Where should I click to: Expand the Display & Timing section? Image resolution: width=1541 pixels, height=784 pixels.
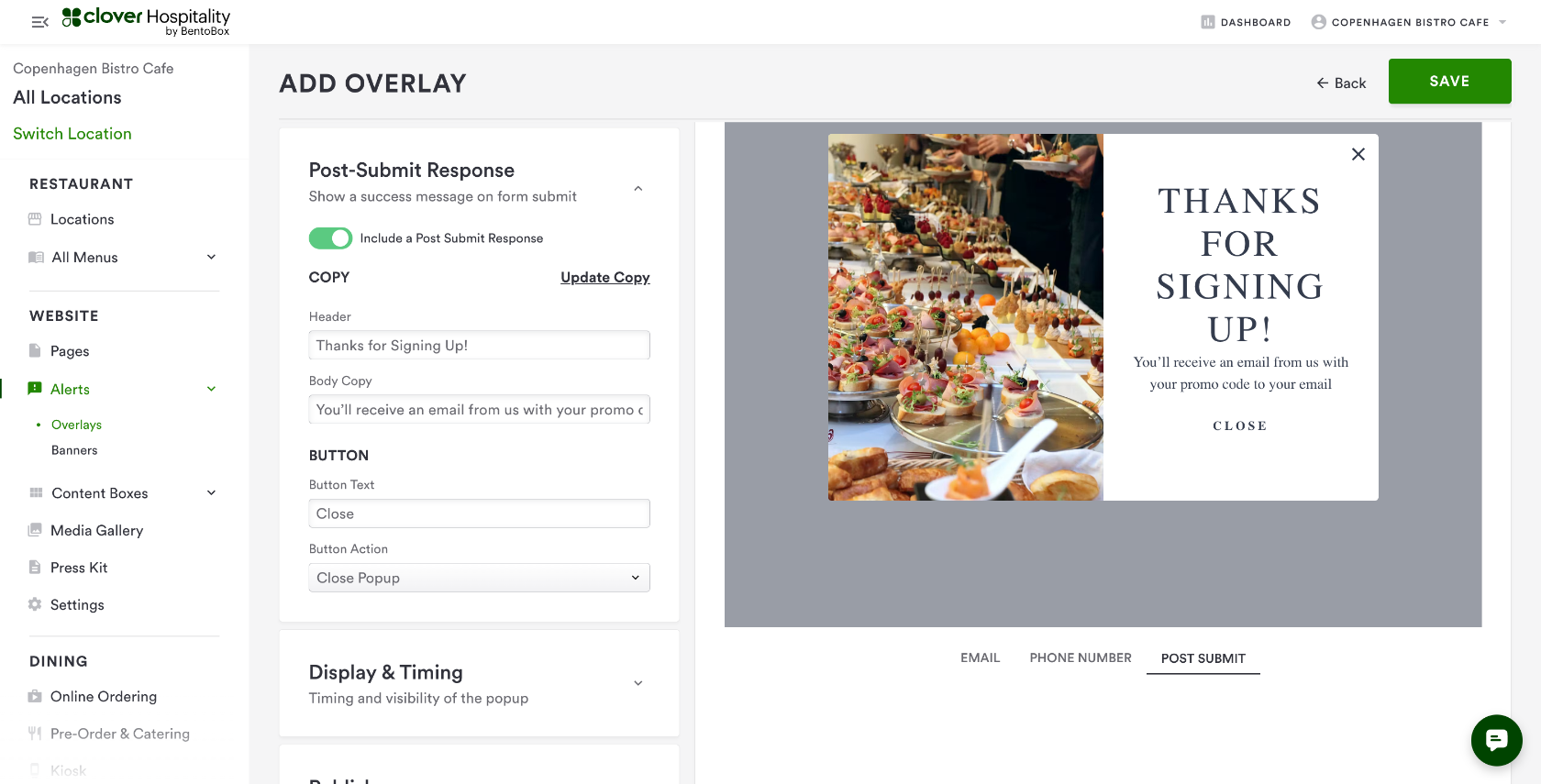(x=638, y=683)
